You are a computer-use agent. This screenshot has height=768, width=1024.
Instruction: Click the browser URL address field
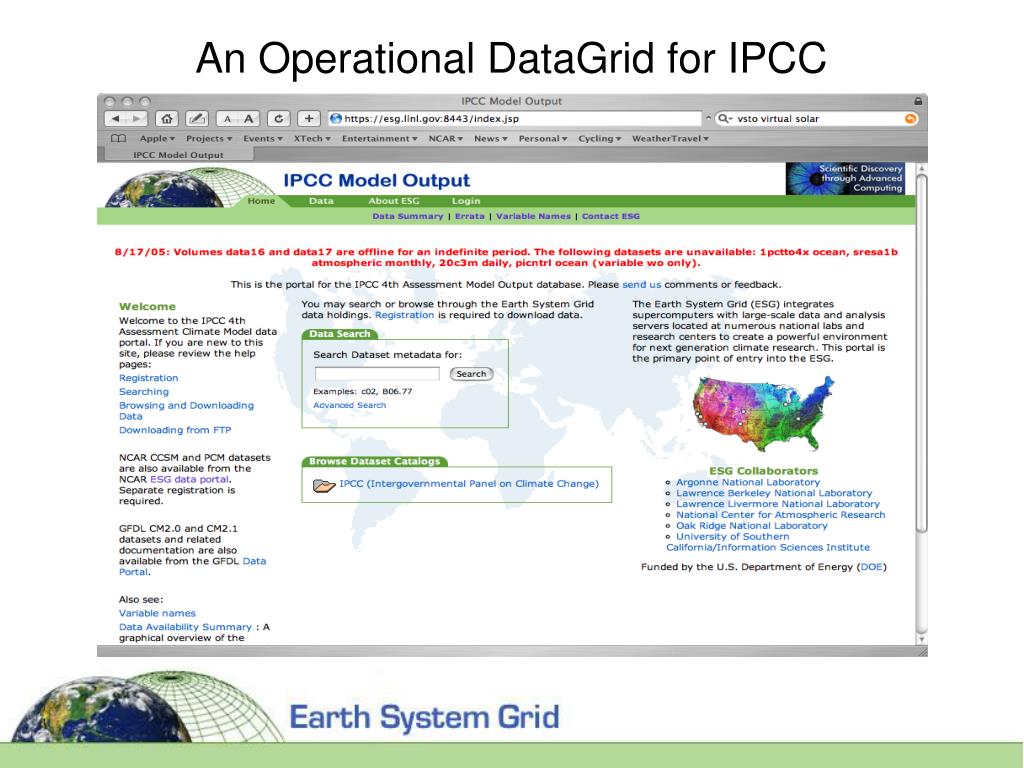click(515, 119)
